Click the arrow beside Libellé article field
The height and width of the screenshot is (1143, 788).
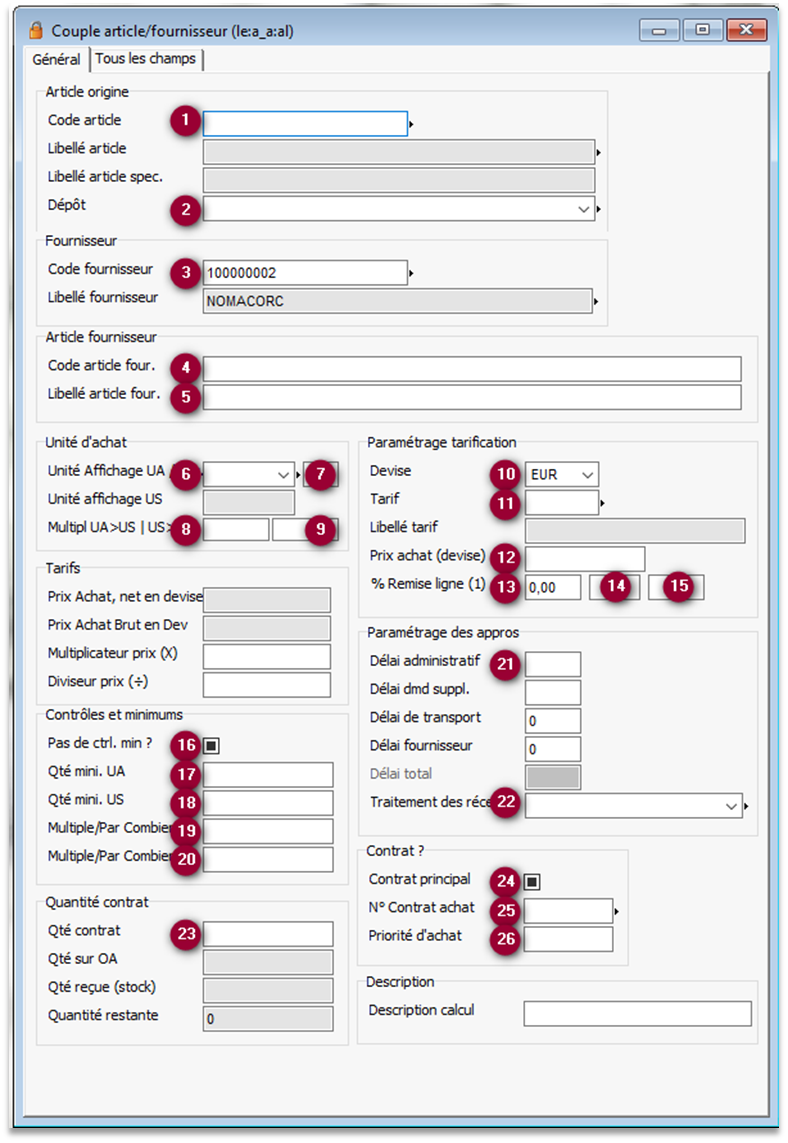(599, 153)
